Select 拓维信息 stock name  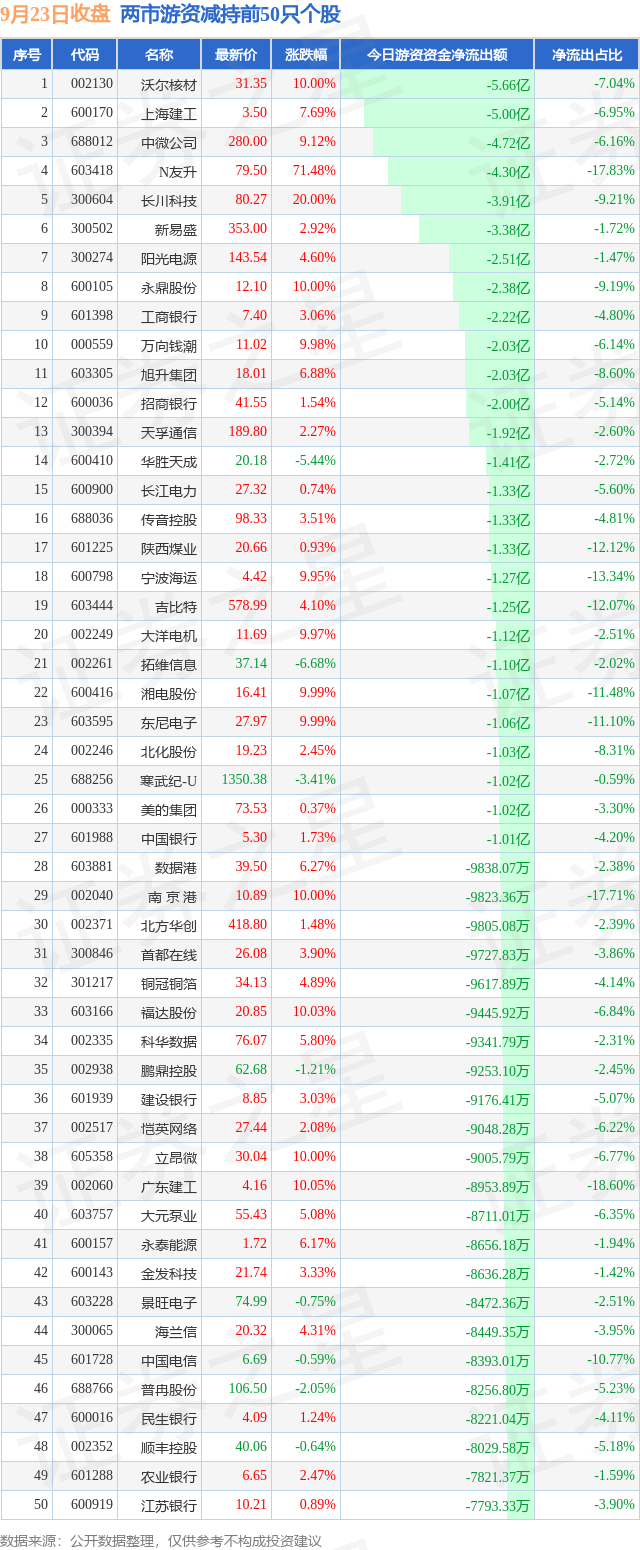(169, 664)
